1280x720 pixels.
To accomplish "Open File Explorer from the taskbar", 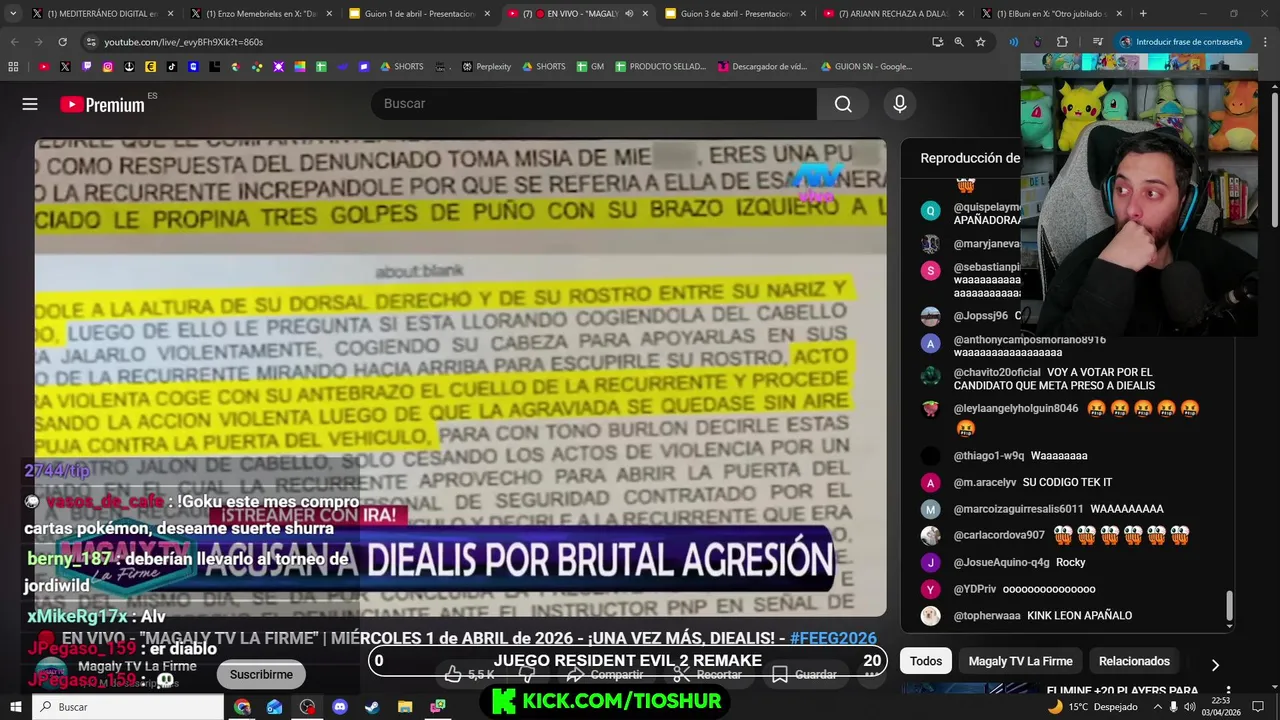I will 405,707.
